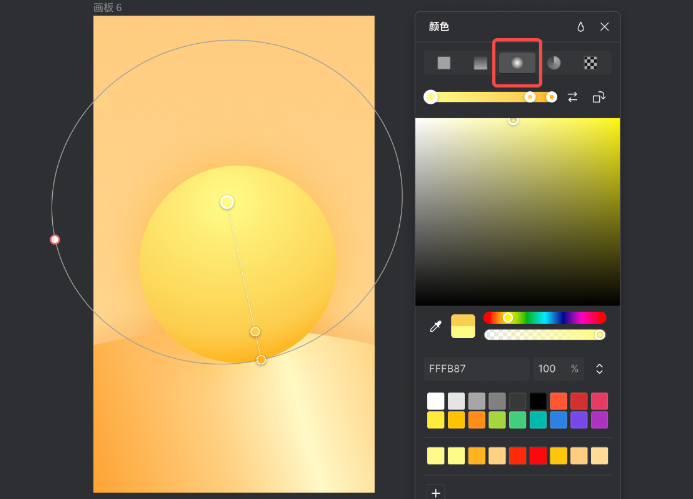Screen dimensions: 693x499
Task: Select the blue preset color swatch
Action: pyautogui.click(x=558, y=420)
